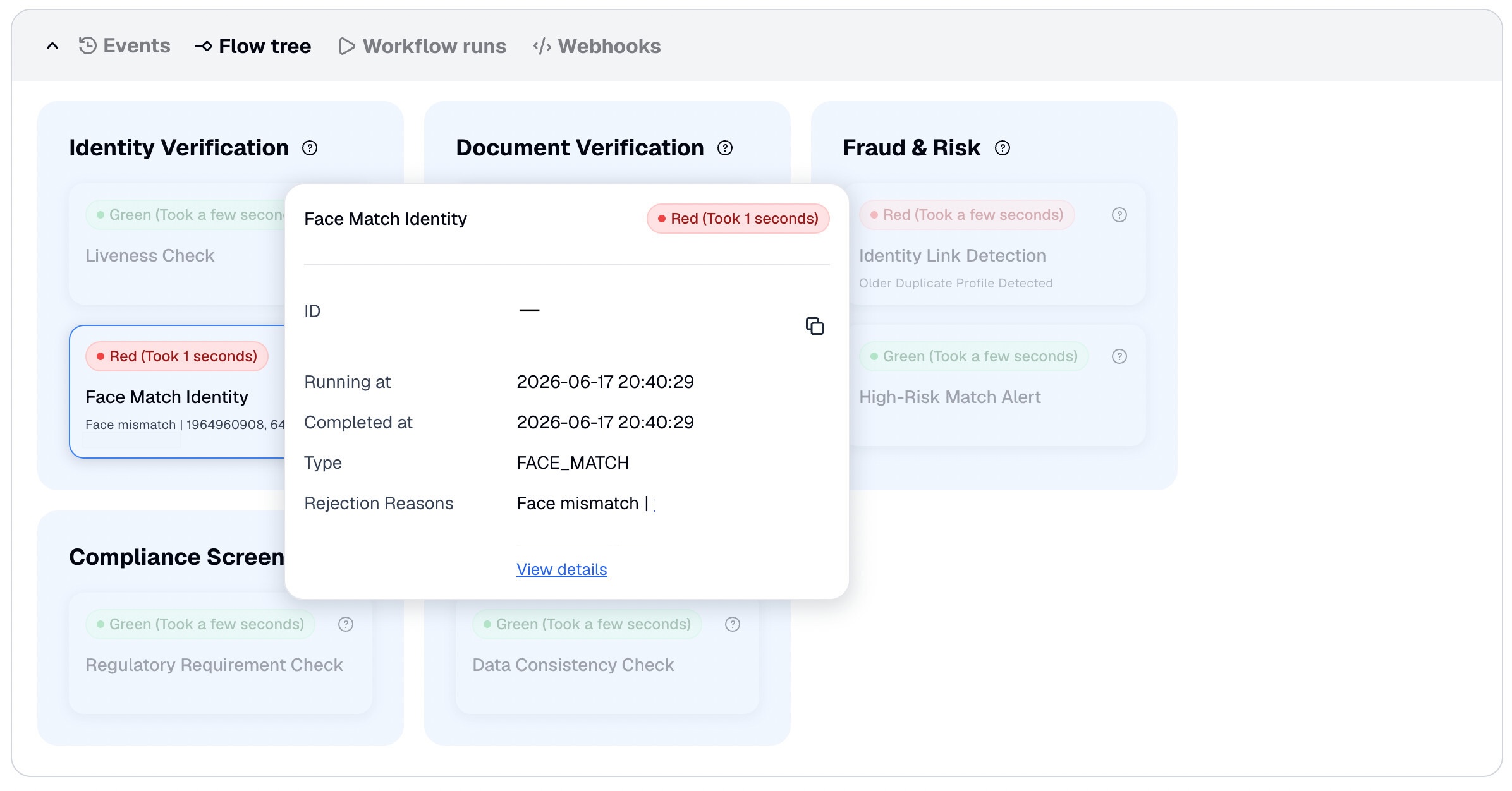Click the Flow tree node icon
This screenshot has width=1512, height=791.
click(x=204, y=46)
